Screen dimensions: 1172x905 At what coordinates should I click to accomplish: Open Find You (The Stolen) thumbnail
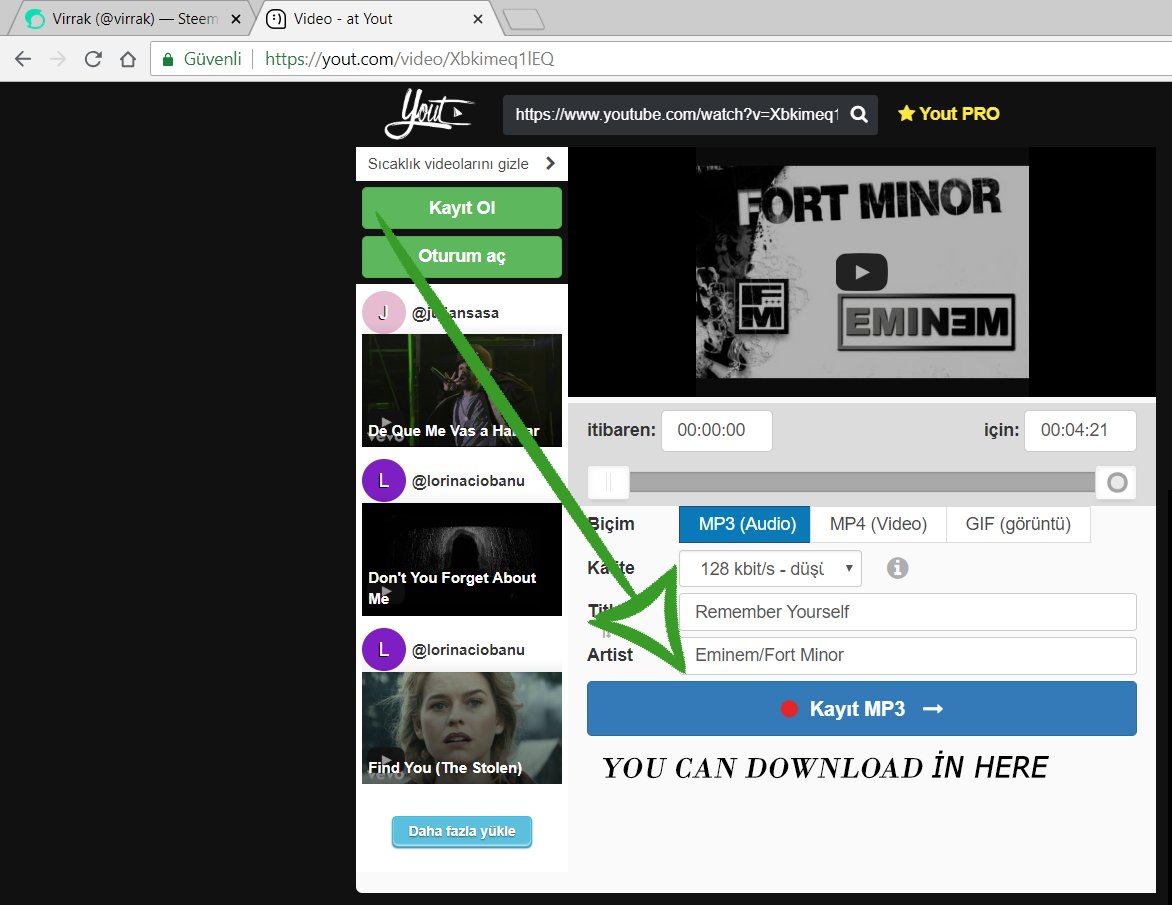click(462, 728)
